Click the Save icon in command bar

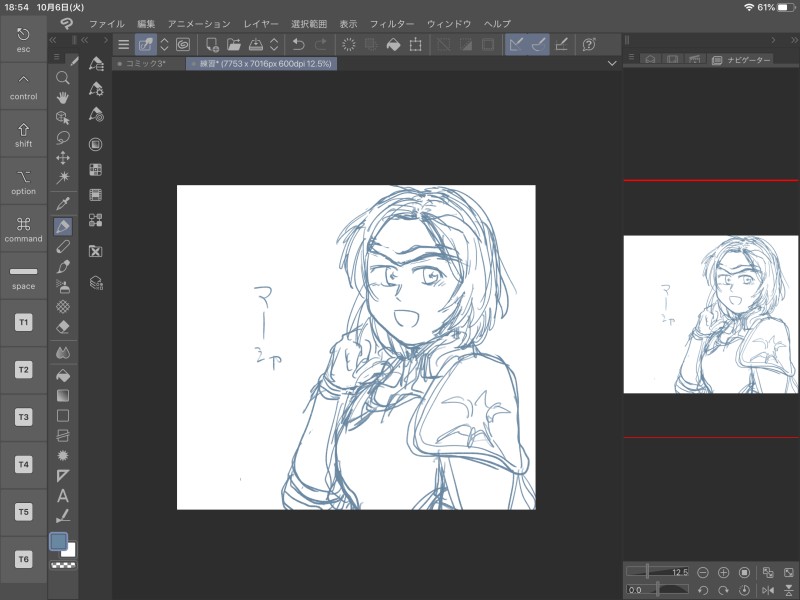pyautogui.click(x=256, y=44)
